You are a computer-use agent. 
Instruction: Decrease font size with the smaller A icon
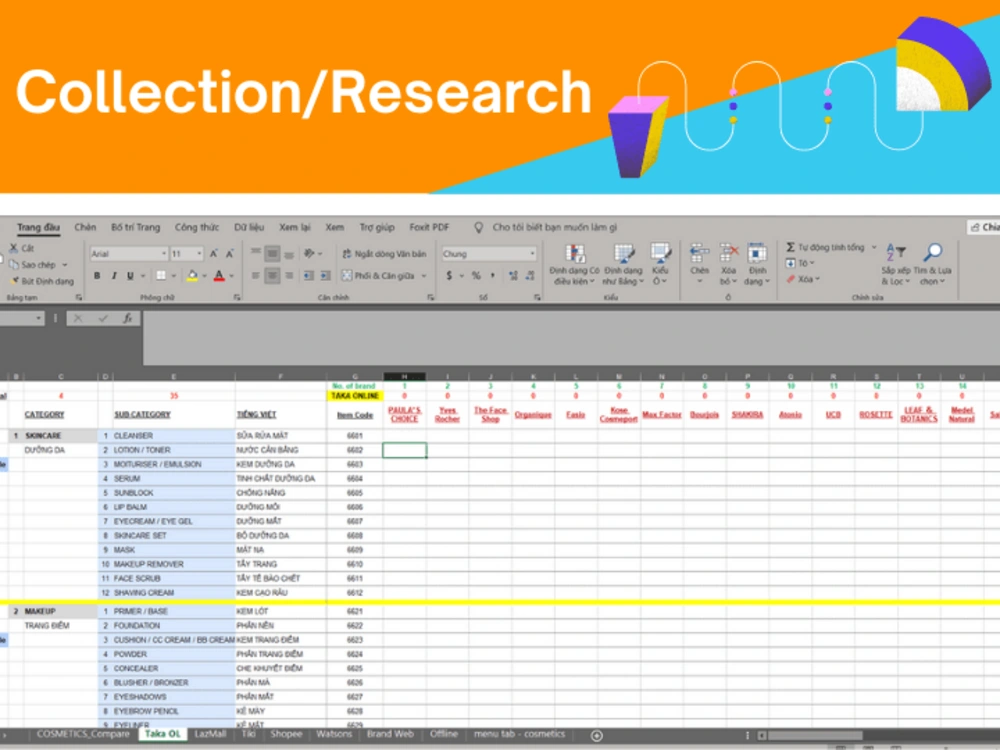(x=230, y=254)
